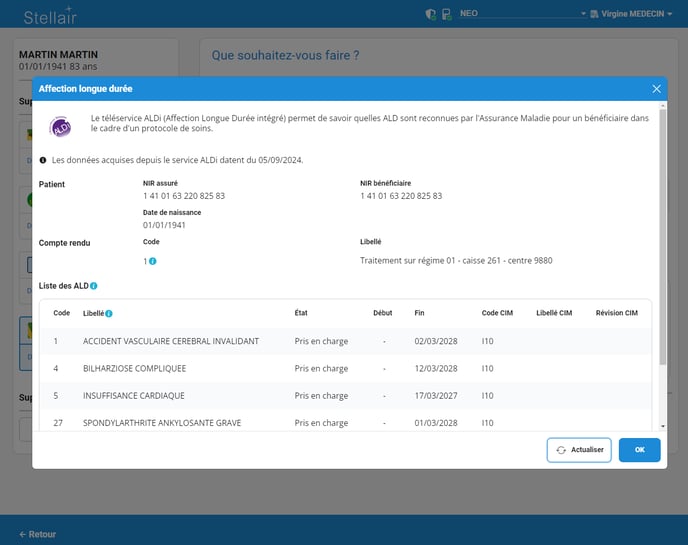Click the État column header
This screenshot has height=545, width=688.
pyautogui.click(x=301, y=313)
